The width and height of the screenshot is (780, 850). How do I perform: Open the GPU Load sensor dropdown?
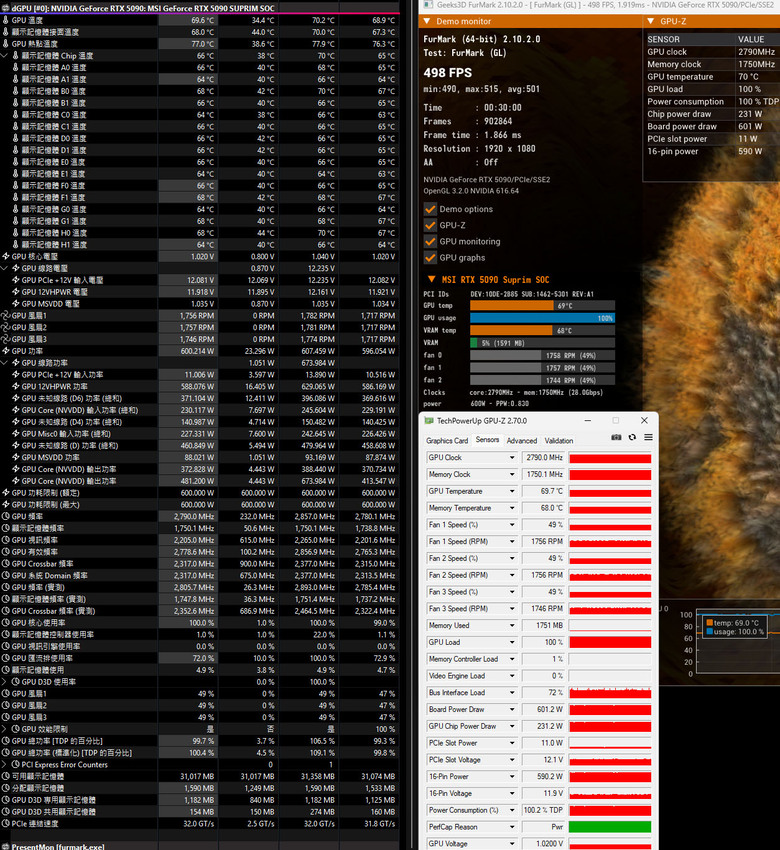click(x=512, y=642)
